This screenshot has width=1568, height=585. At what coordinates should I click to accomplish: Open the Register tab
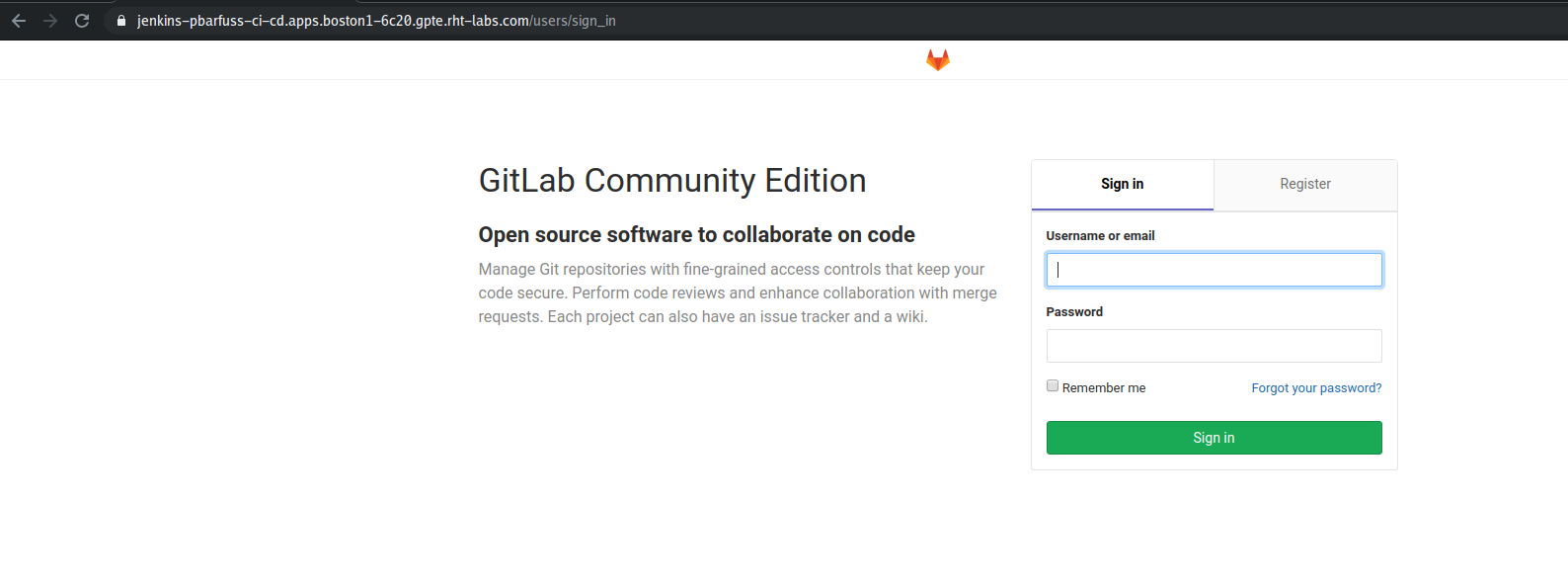point(1305,185)
